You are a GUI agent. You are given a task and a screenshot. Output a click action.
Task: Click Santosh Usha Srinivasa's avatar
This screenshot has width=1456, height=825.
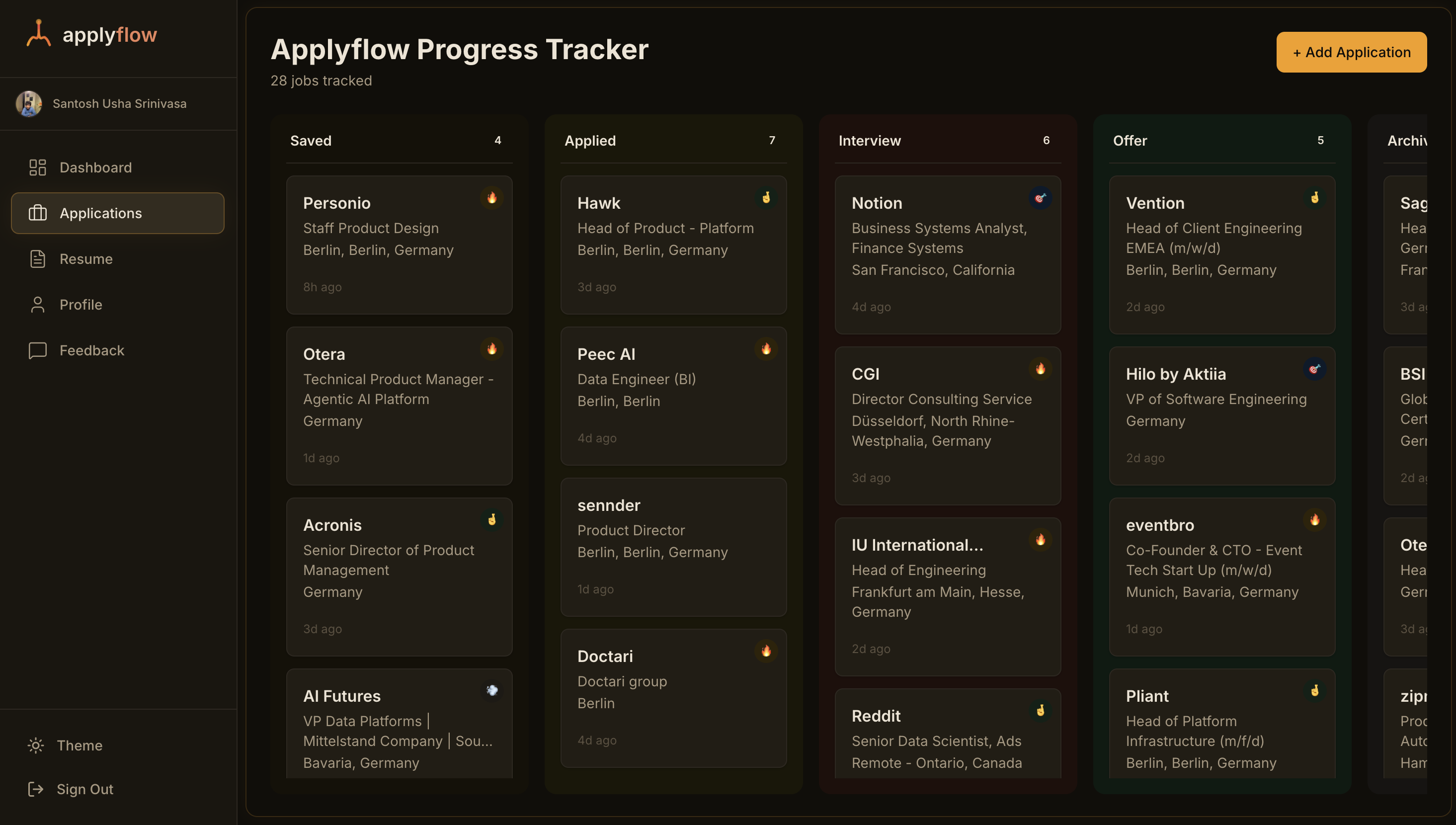point(29,104)
